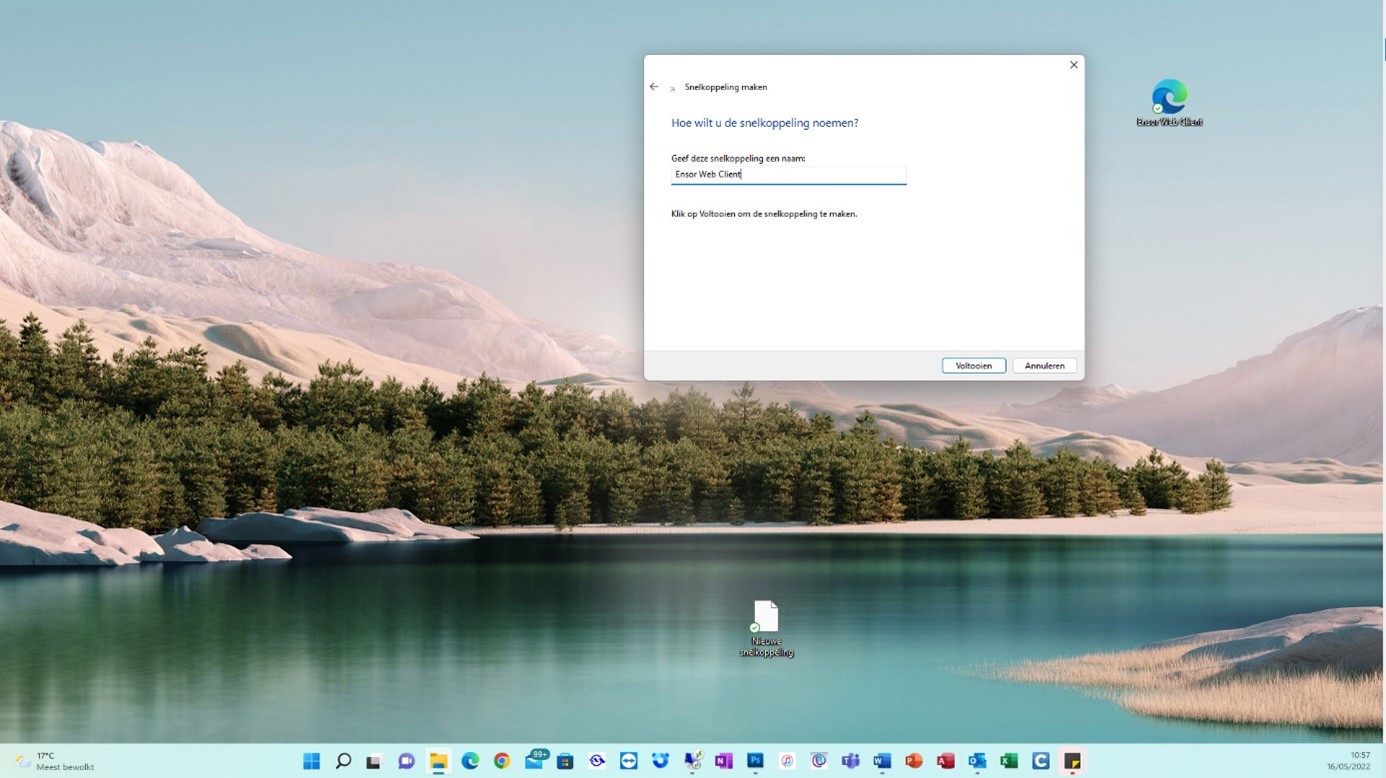This screenshot has width=1386, height=778.
Task: Open the Windows Start menu
Action: [x=311, y=761]
